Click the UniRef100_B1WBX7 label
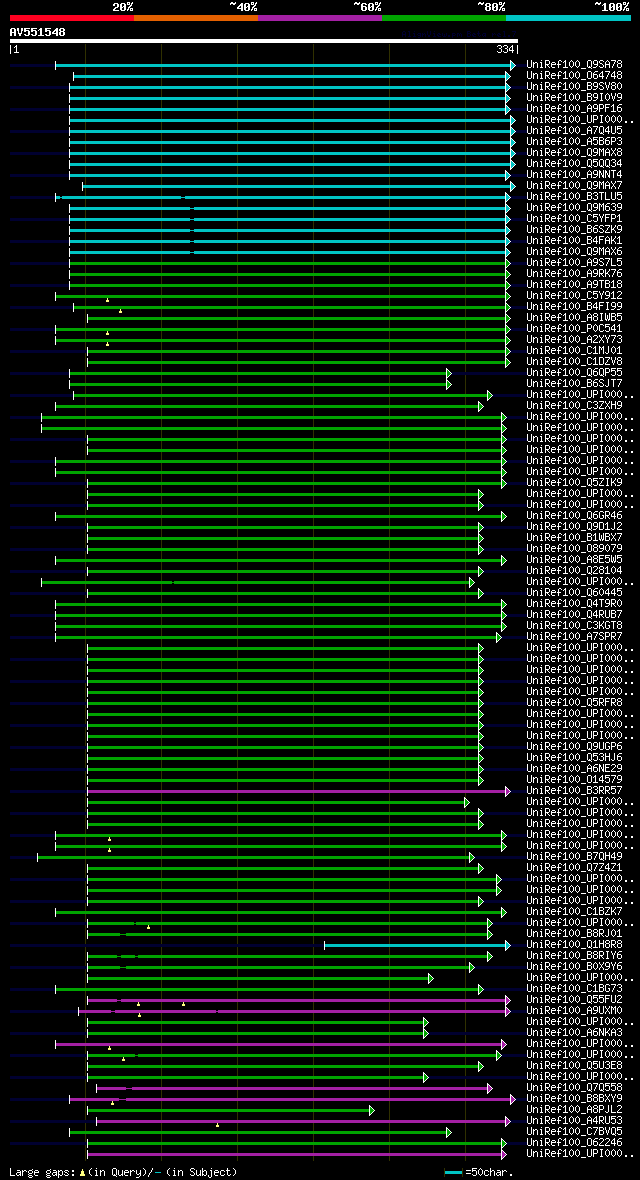Screen dimensions: 640x1180 [574, 537]
